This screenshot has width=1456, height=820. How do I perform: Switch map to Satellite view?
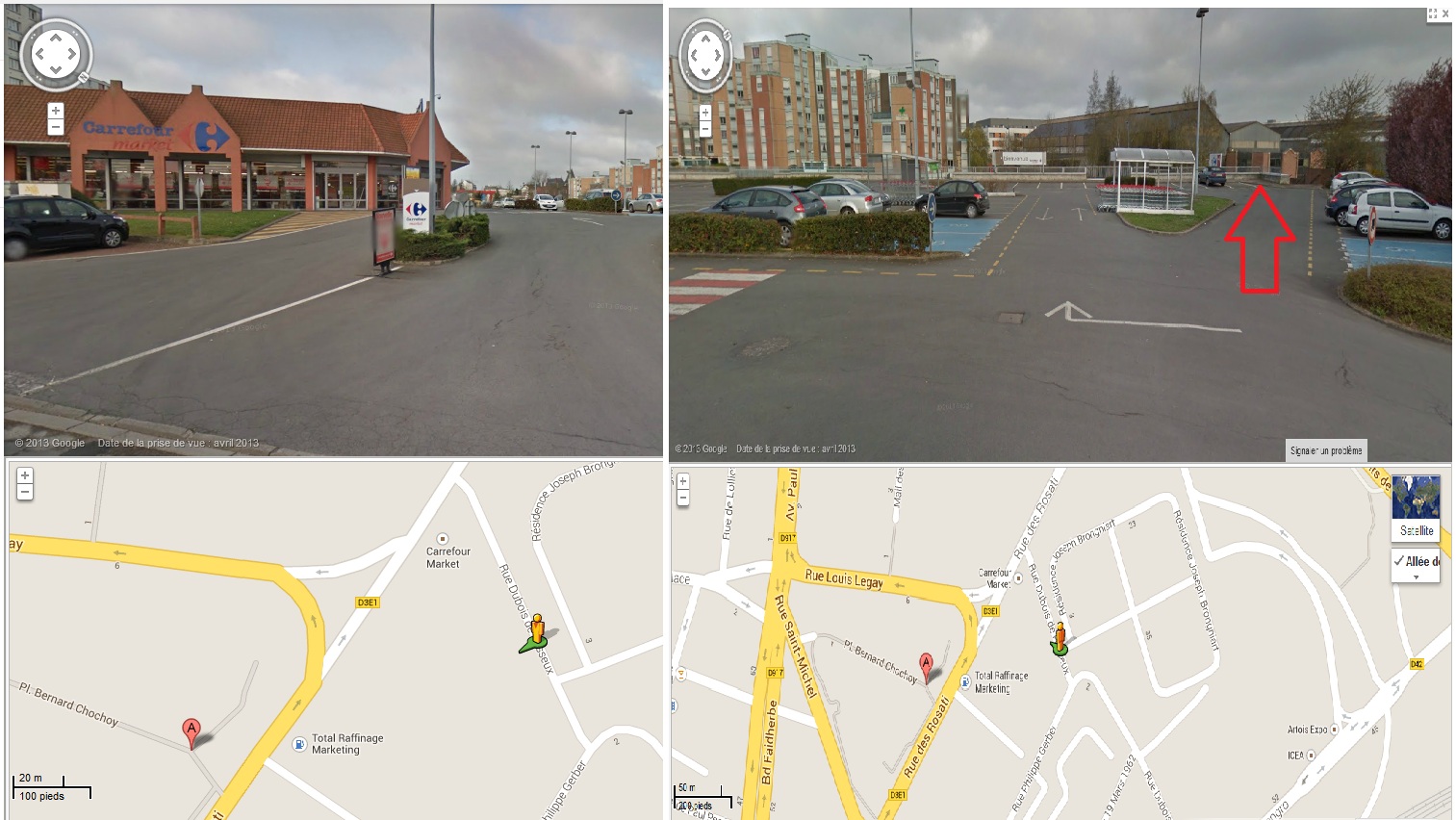click(1417, 507)
